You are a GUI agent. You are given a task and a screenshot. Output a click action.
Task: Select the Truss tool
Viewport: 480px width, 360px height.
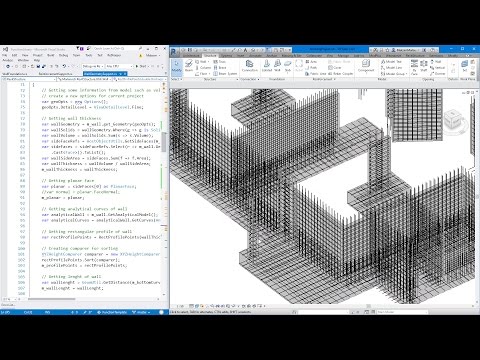point(220,62)
